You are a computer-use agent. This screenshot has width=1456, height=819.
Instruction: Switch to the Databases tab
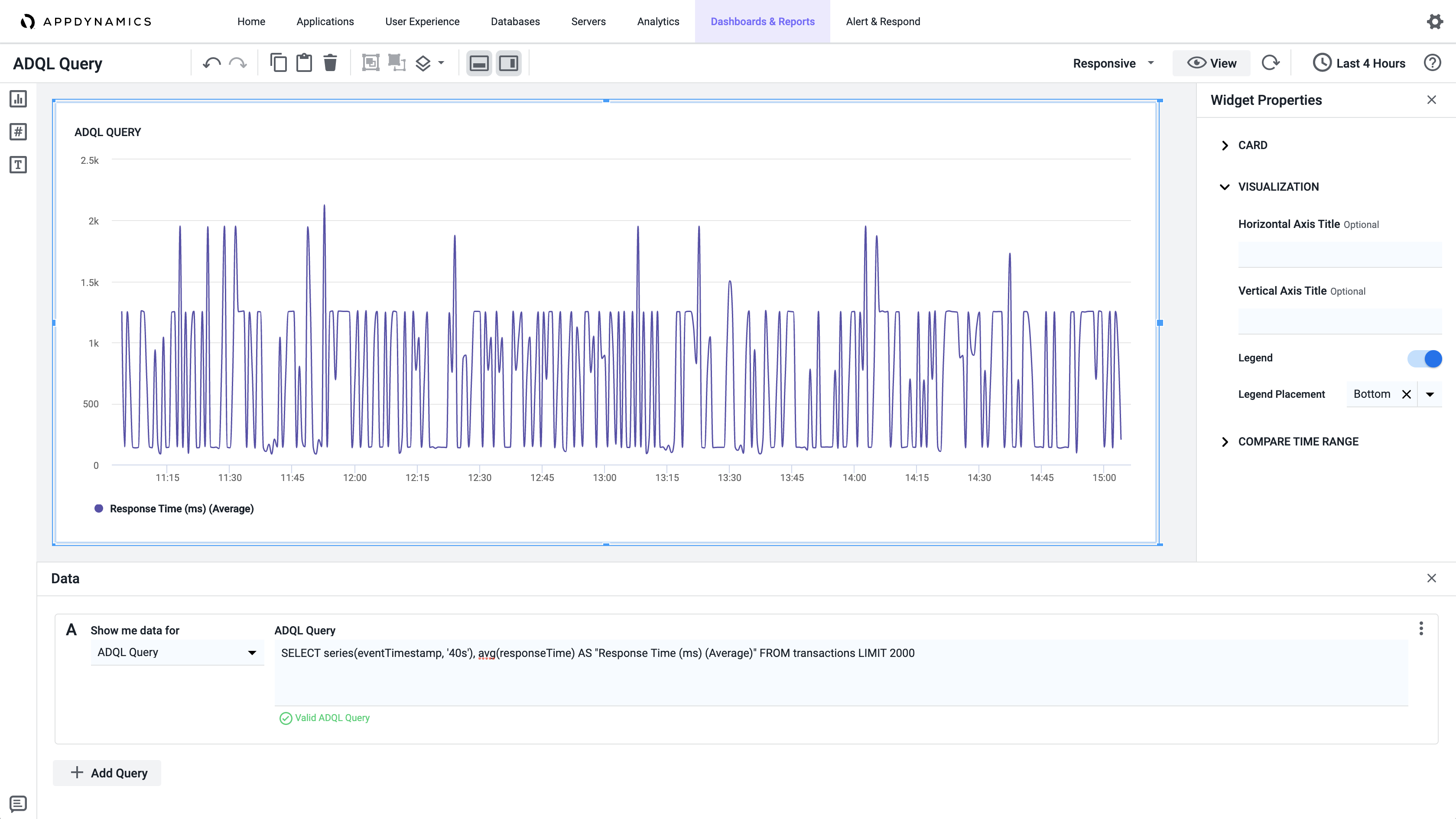515,22
